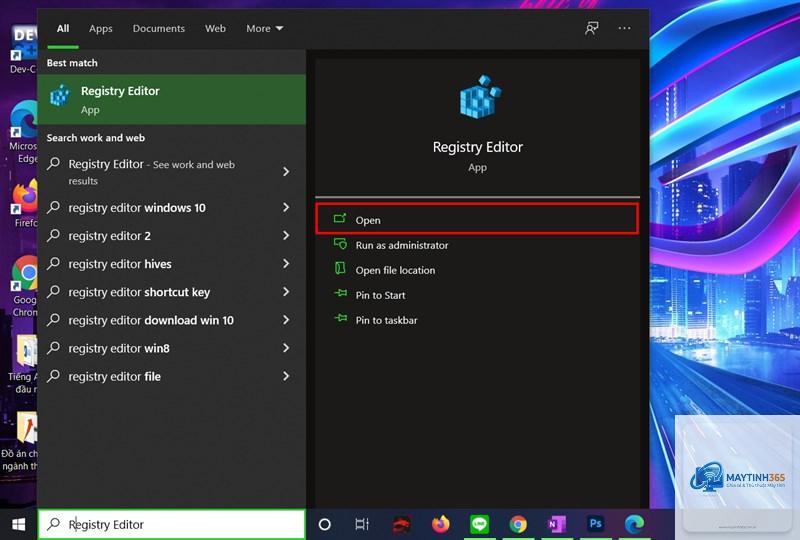Open Firefox from the taskbar
The width and height of the screenshot is (800, 540).
click(440, 524)
